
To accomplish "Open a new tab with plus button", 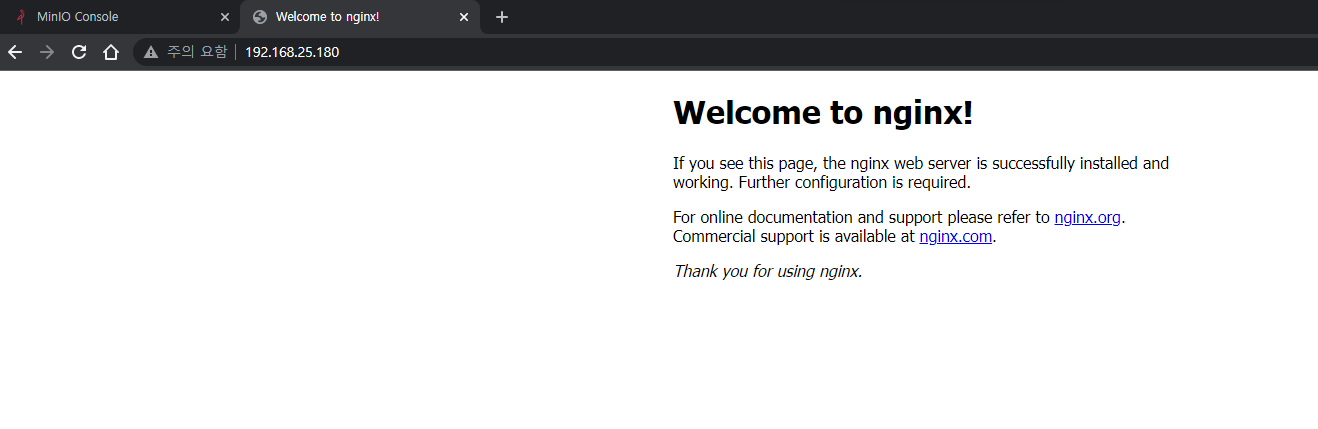I will point(502,17).
